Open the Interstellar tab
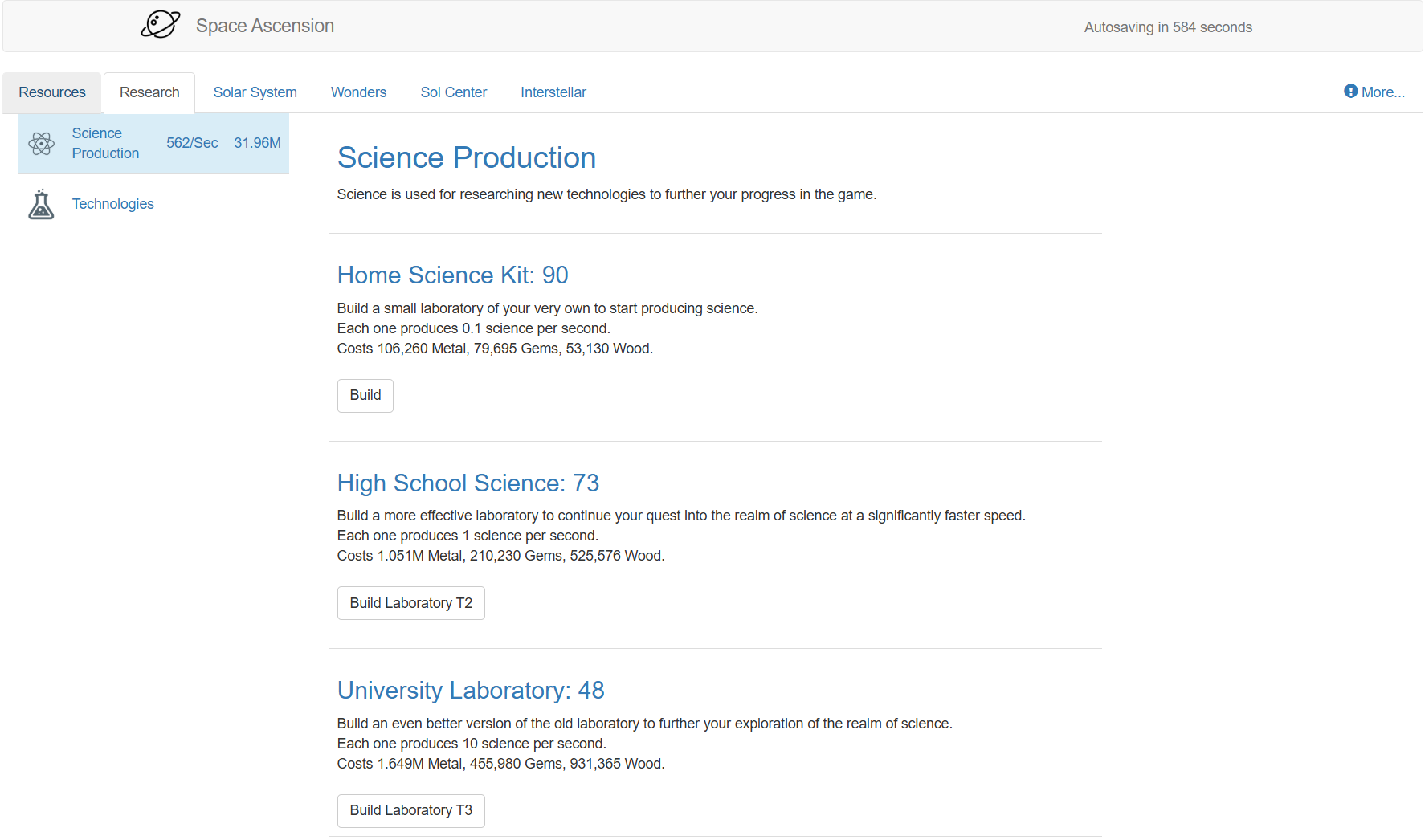 pos(553,92)
